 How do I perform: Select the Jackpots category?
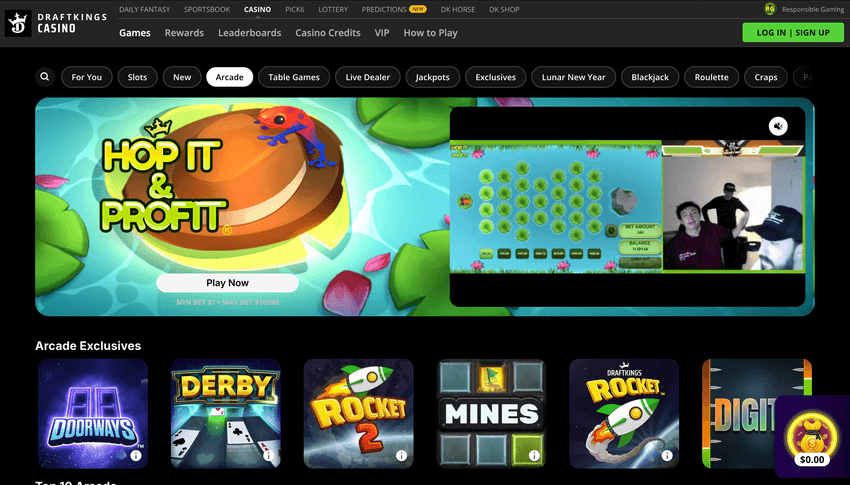click(433, 77)
